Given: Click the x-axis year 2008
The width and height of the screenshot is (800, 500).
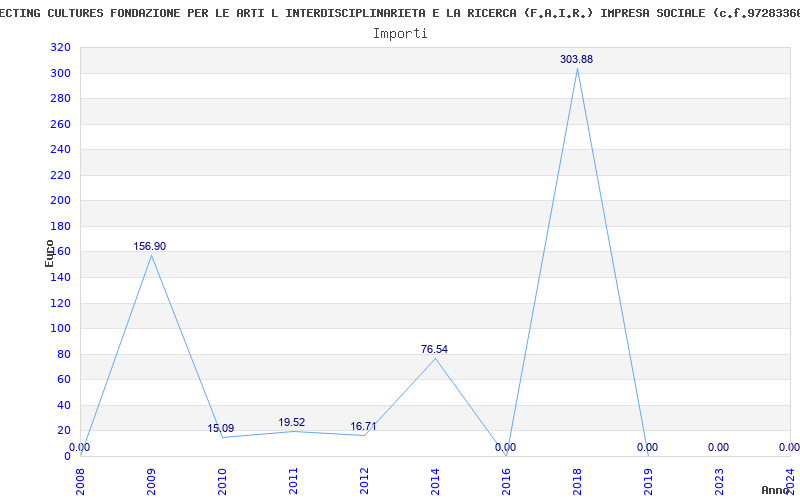Looking at the screenshot, I should coord(81,482).
